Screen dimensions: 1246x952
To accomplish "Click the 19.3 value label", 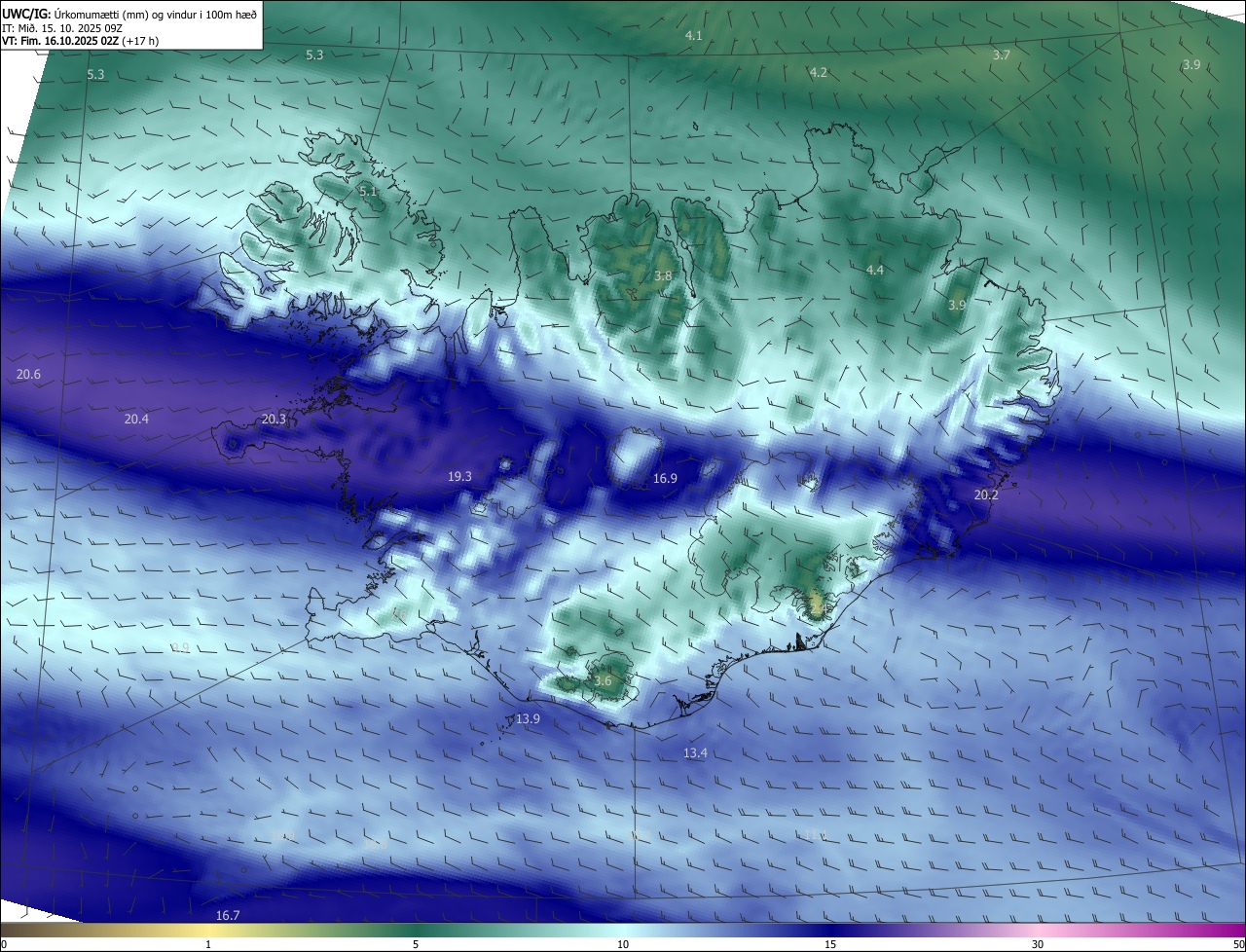I will pos(459,477).
